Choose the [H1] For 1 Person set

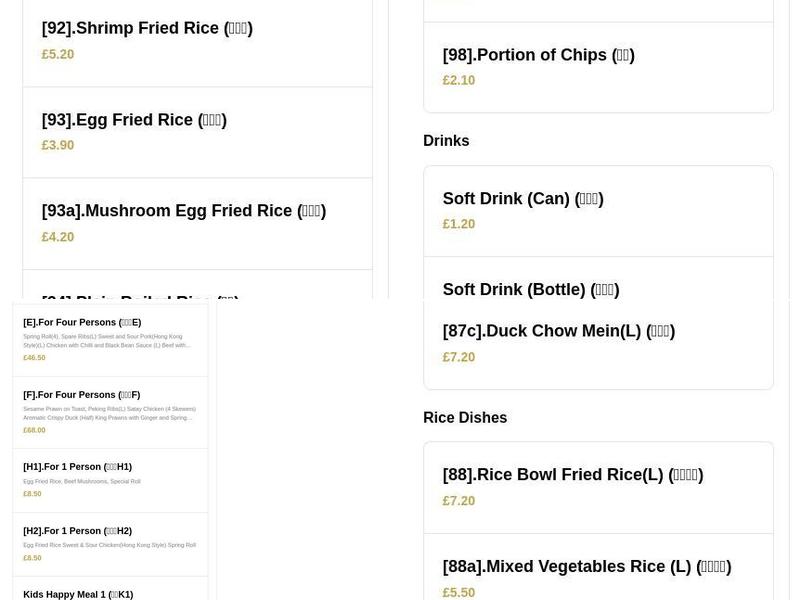click(75, 466)
